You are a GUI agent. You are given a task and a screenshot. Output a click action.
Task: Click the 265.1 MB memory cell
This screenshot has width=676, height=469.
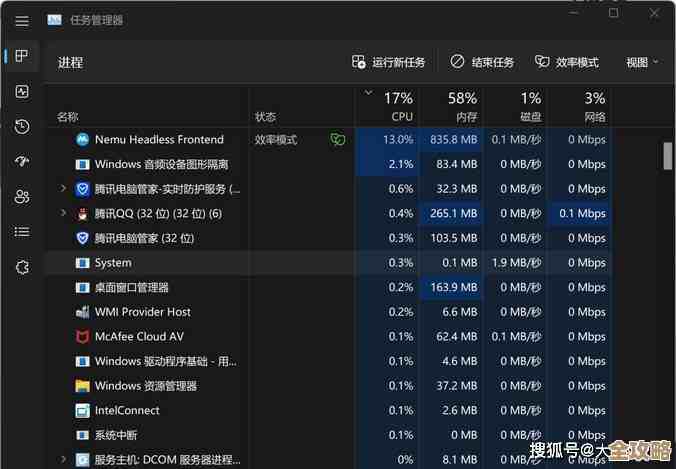(450, 213)
